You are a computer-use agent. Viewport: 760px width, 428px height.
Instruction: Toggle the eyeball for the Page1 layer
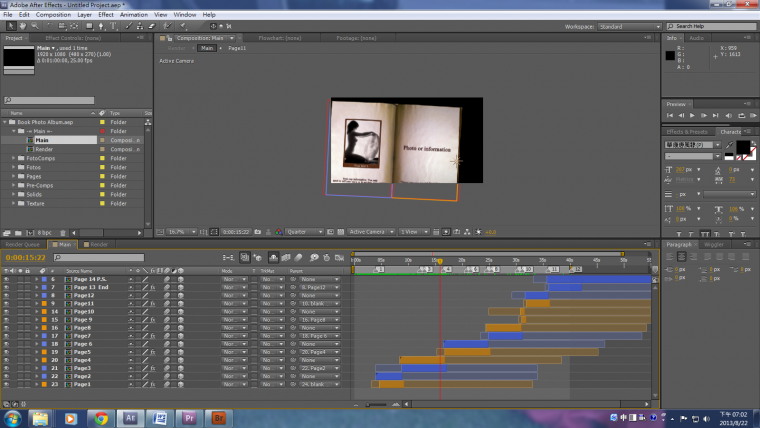[x=6, y=384]
